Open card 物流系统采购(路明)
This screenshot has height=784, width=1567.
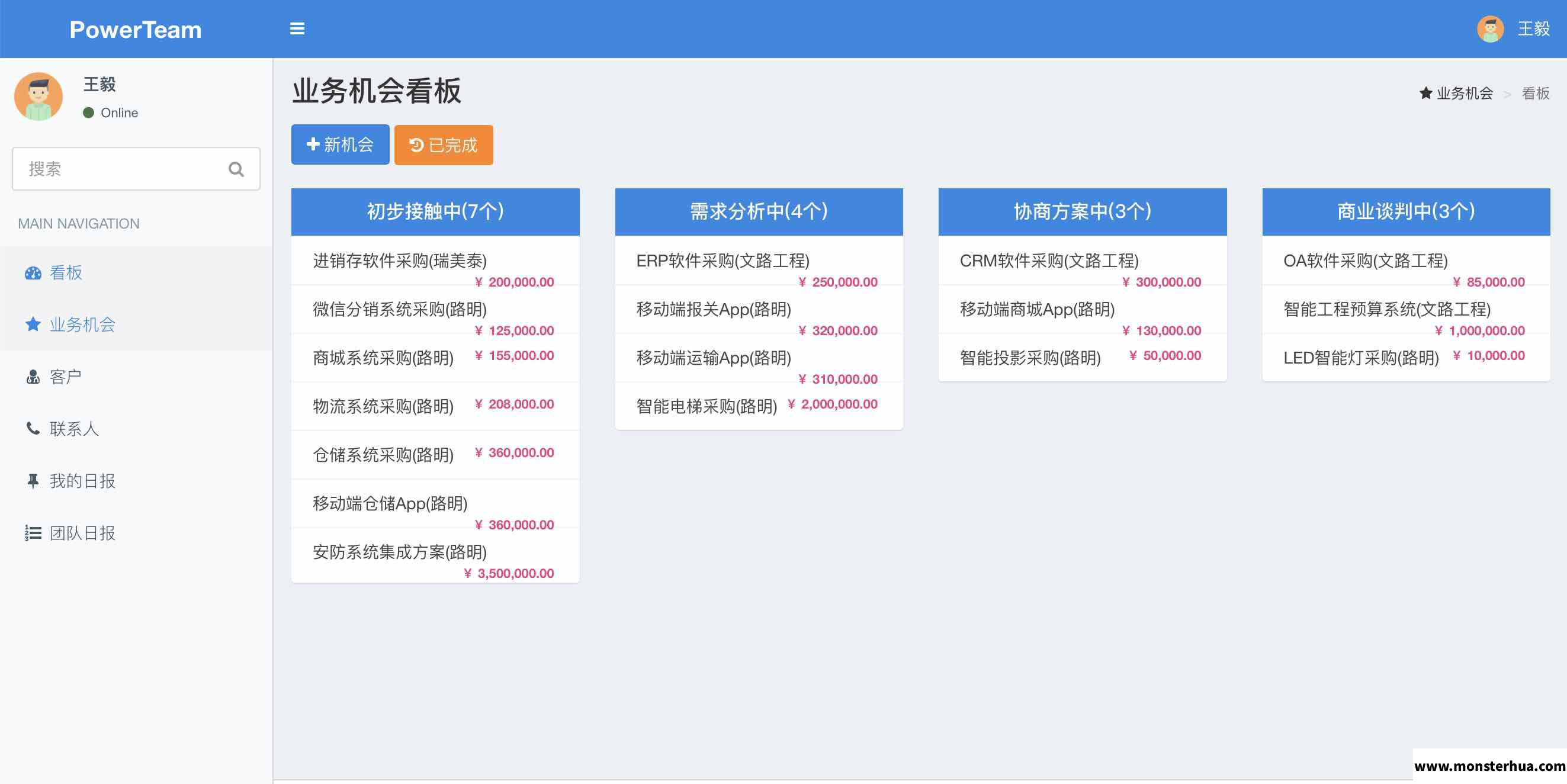tap(435, 406)
